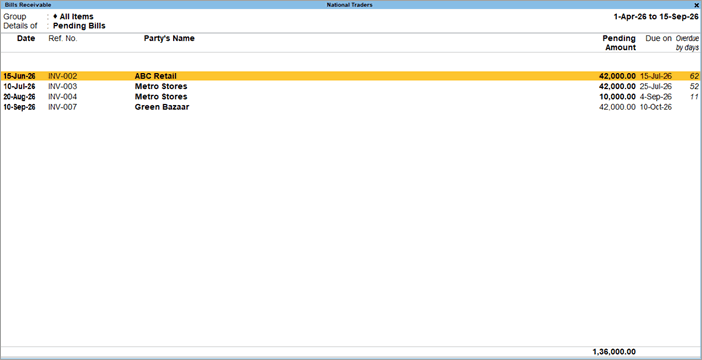This screenshot has height=360, width=702.
Task: Click due date 10-Oct-26
Action: (x=656, y=107)
